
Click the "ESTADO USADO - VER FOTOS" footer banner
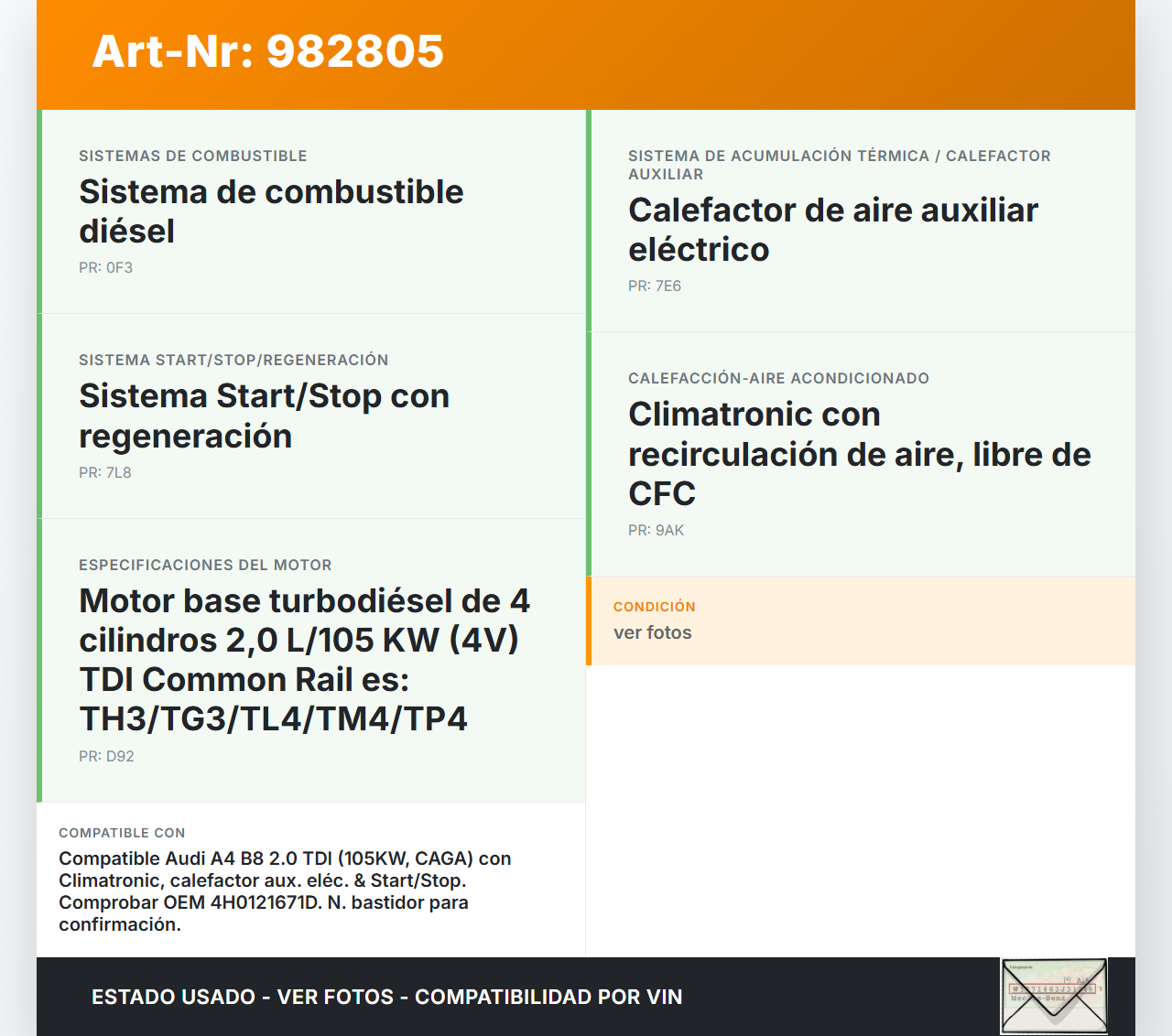tap(385, 997)
